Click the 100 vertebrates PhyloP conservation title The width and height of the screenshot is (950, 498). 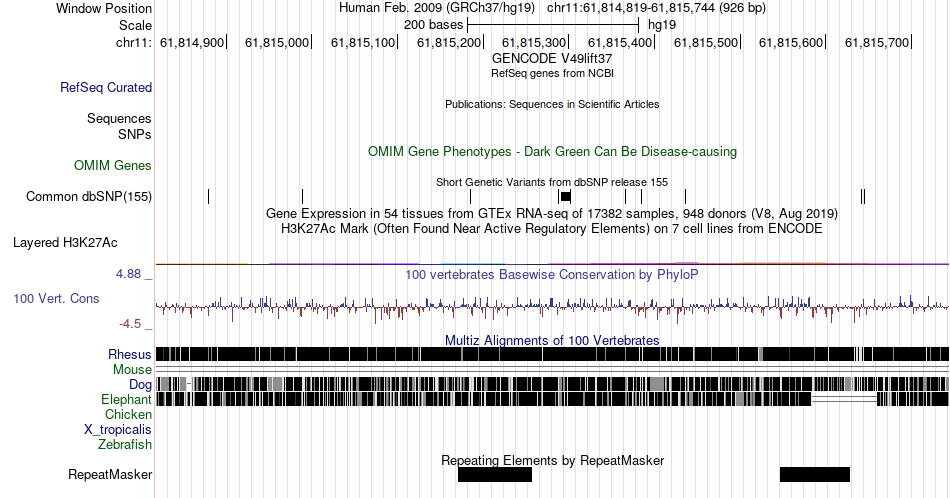(x=552, y=274)
